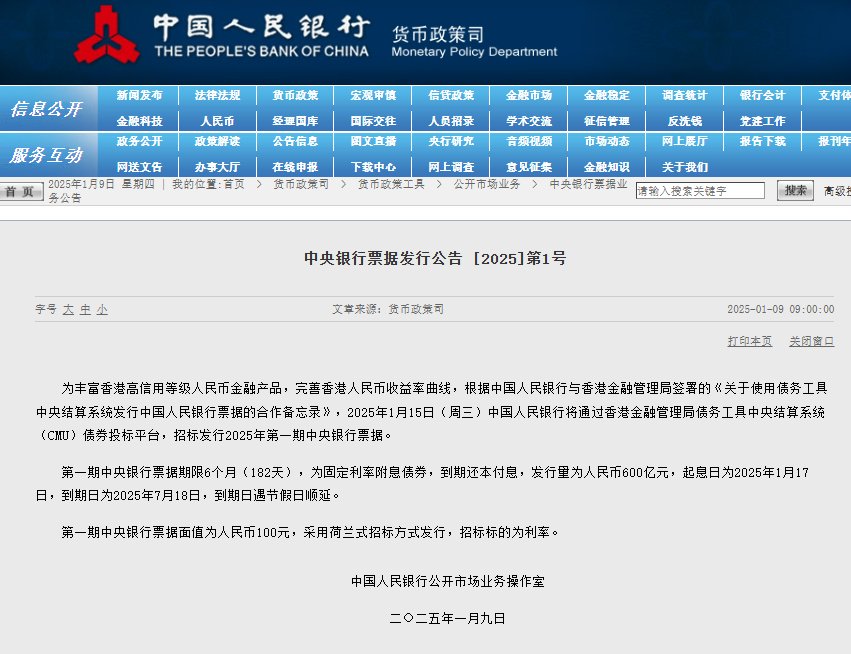Click the 信息公开 section header

point(47,109)
